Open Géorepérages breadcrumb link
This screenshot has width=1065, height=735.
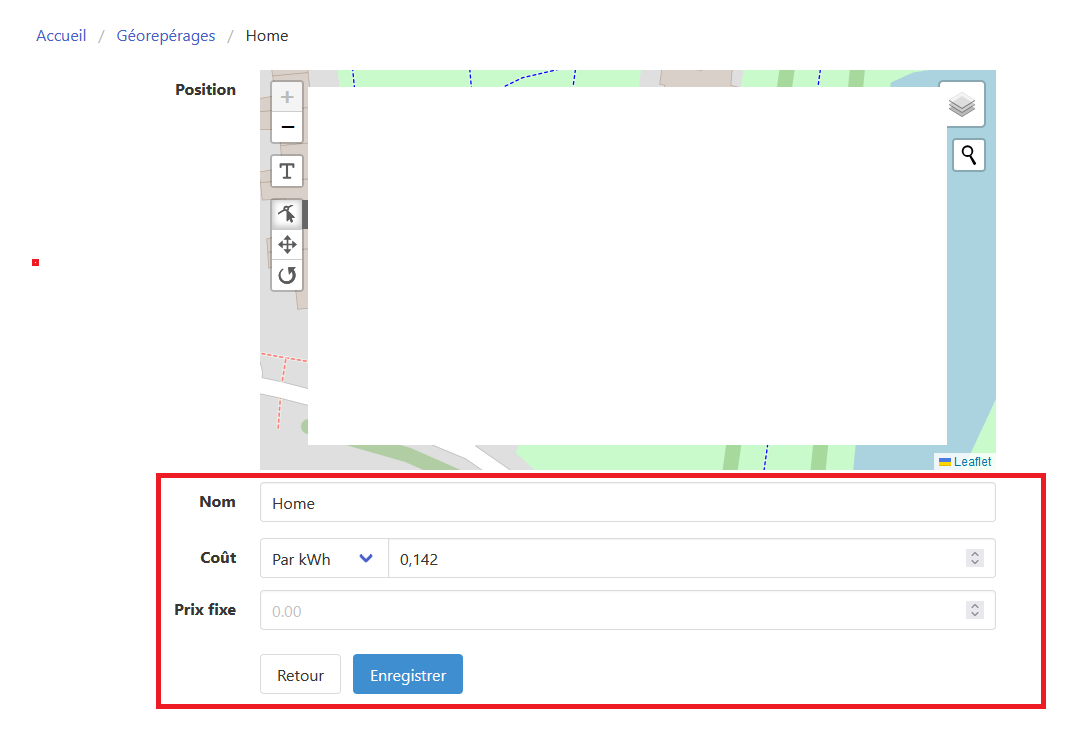click(x=166, y=35)
